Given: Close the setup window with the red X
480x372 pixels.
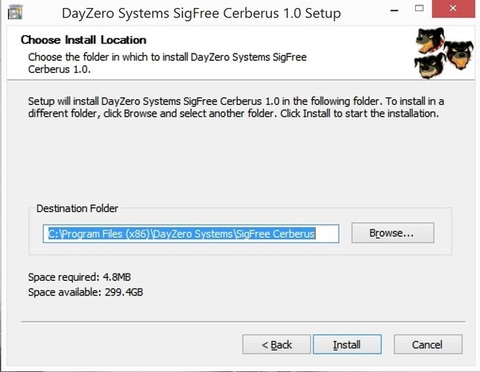Looking at the screenshot, I should click(x=453, y=9).
